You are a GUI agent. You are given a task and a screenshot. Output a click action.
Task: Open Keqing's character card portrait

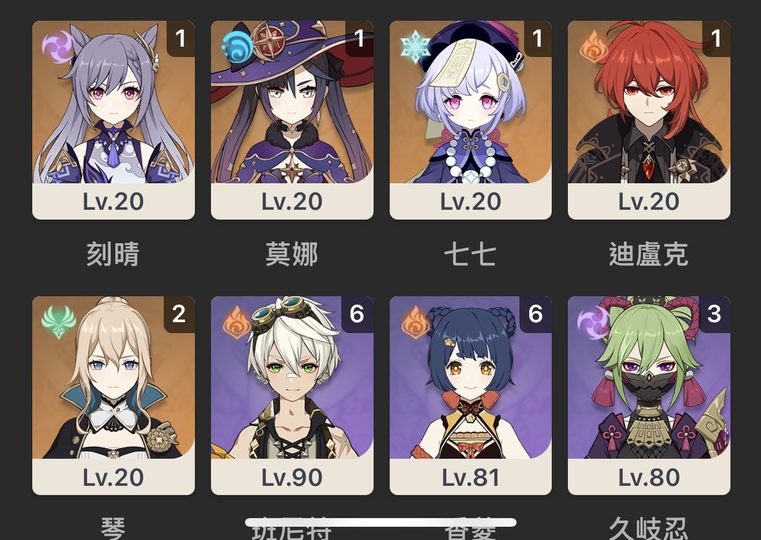113,120
